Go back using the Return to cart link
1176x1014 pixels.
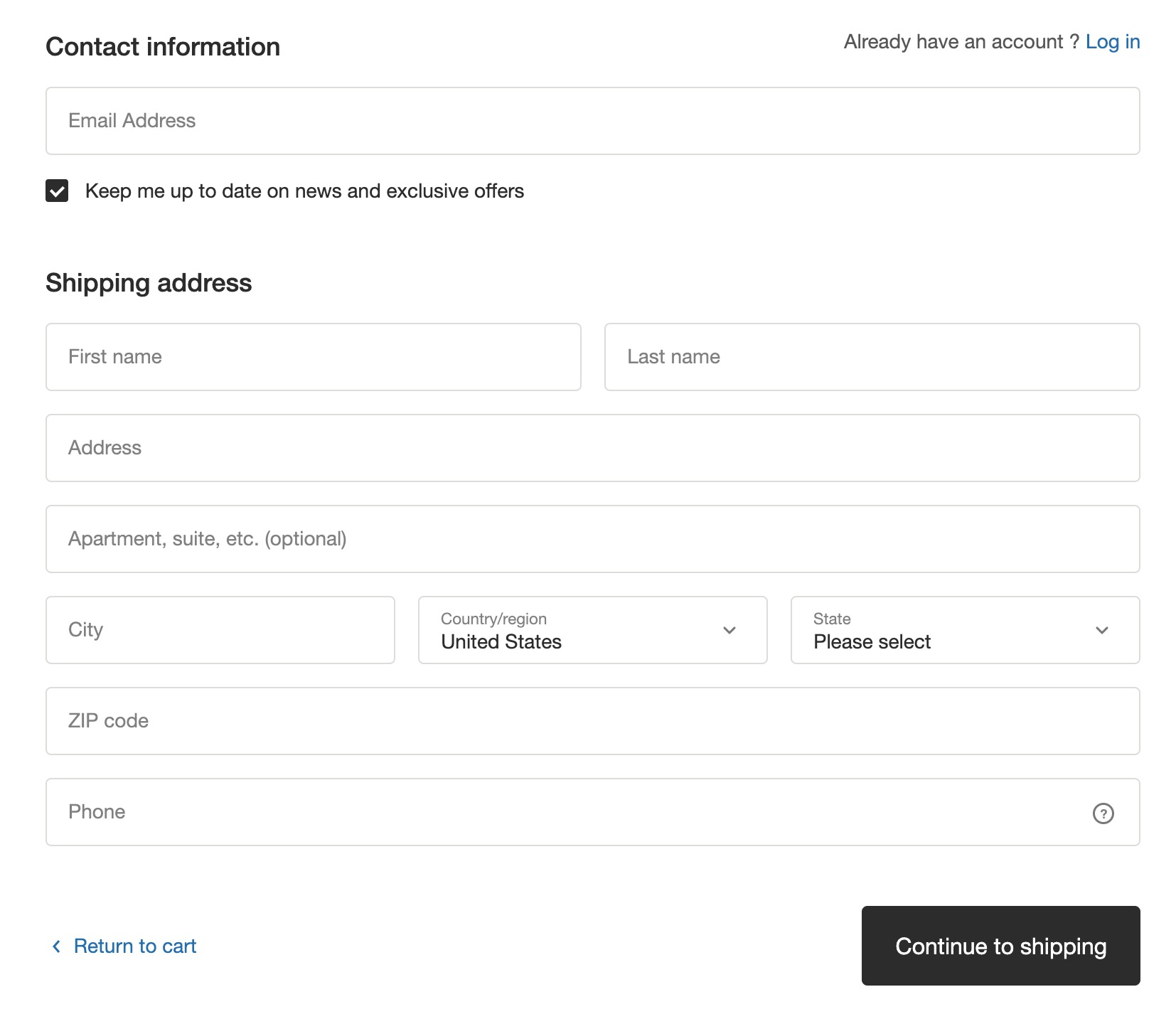click(x=134, y=946)
